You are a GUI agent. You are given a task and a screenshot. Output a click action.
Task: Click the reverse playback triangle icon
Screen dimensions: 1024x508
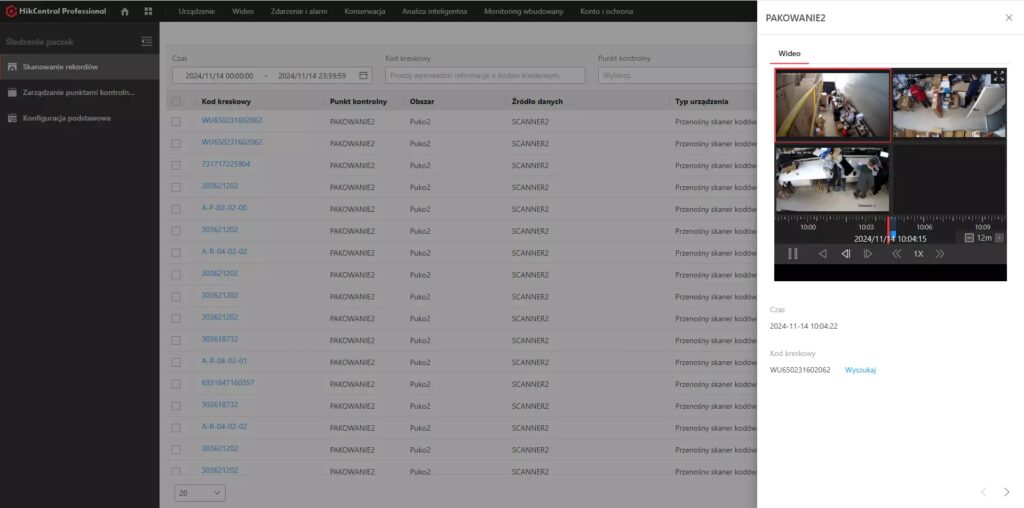(x=822, y=254)
